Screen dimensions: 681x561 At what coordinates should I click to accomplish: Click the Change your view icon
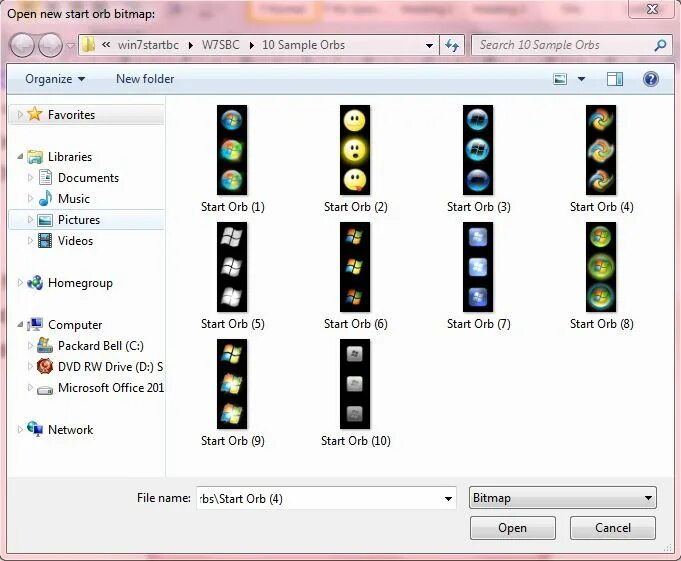pos(560,79)
